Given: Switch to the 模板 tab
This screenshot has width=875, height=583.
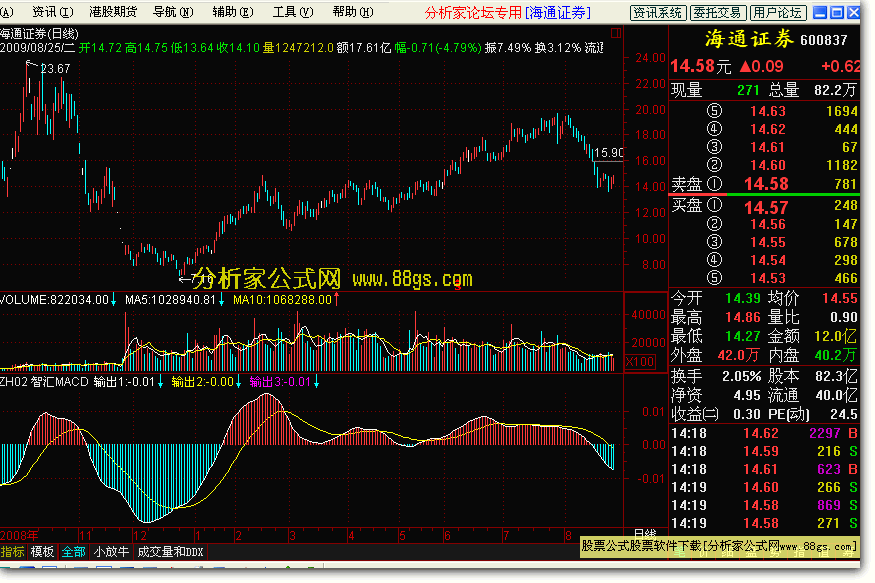Looking at the screenshot, I should click(x=42, y=552).
